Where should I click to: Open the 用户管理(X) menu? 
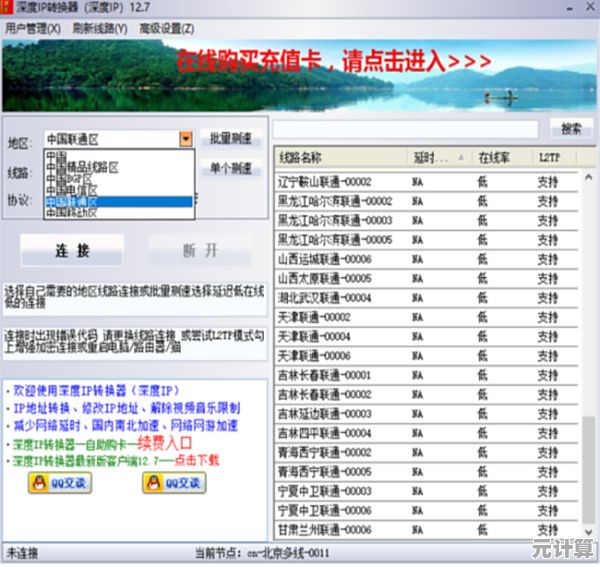[32, 28]
